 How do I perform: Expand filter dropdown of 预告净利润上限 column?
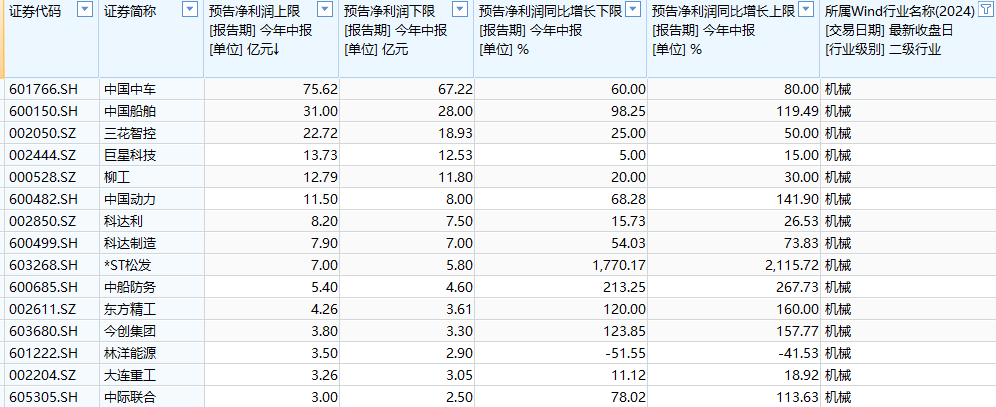click(326, 10)
